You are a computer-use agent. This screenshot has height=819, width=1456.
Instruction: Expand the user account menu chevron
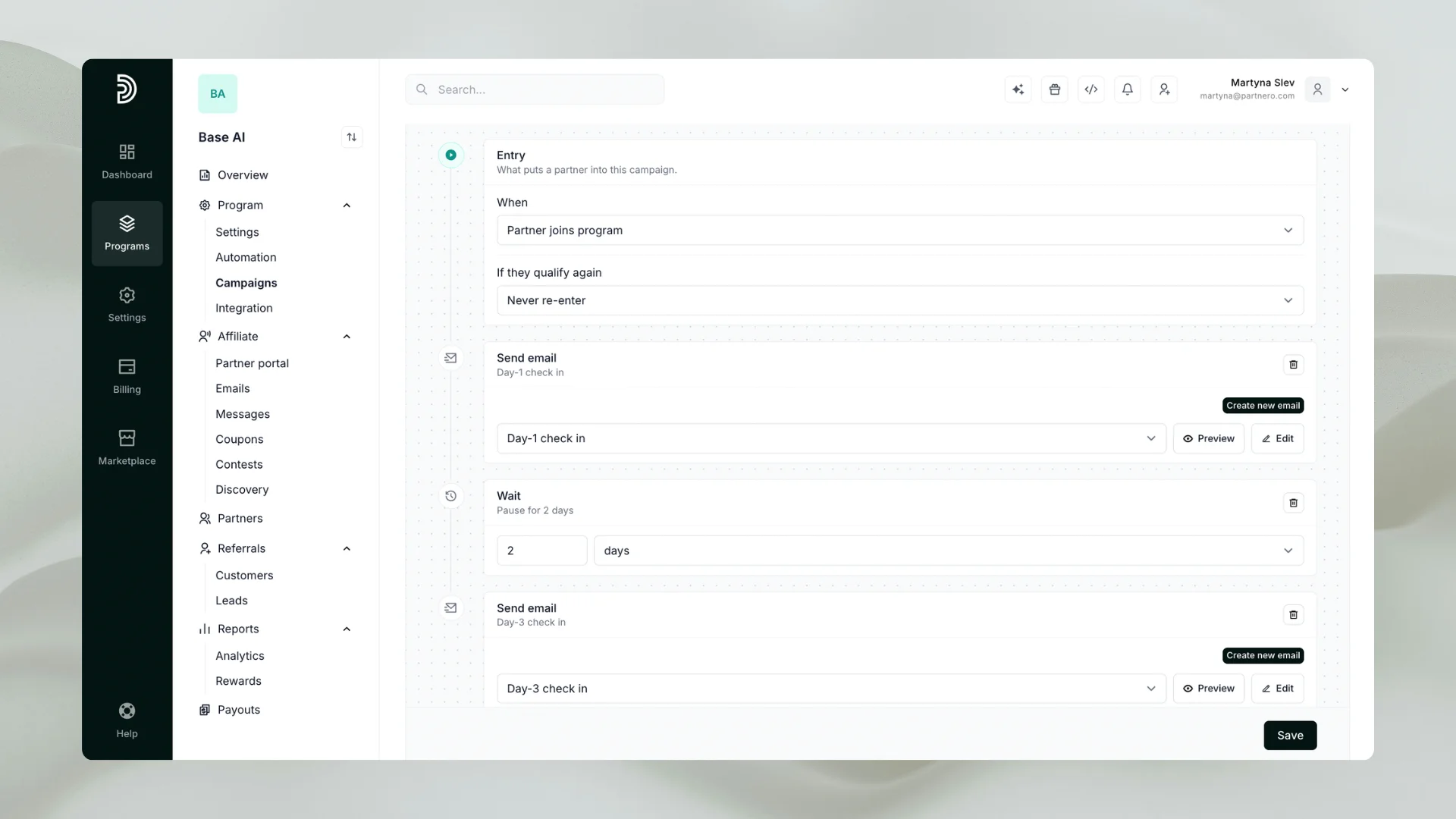[x=1345, y=89]
